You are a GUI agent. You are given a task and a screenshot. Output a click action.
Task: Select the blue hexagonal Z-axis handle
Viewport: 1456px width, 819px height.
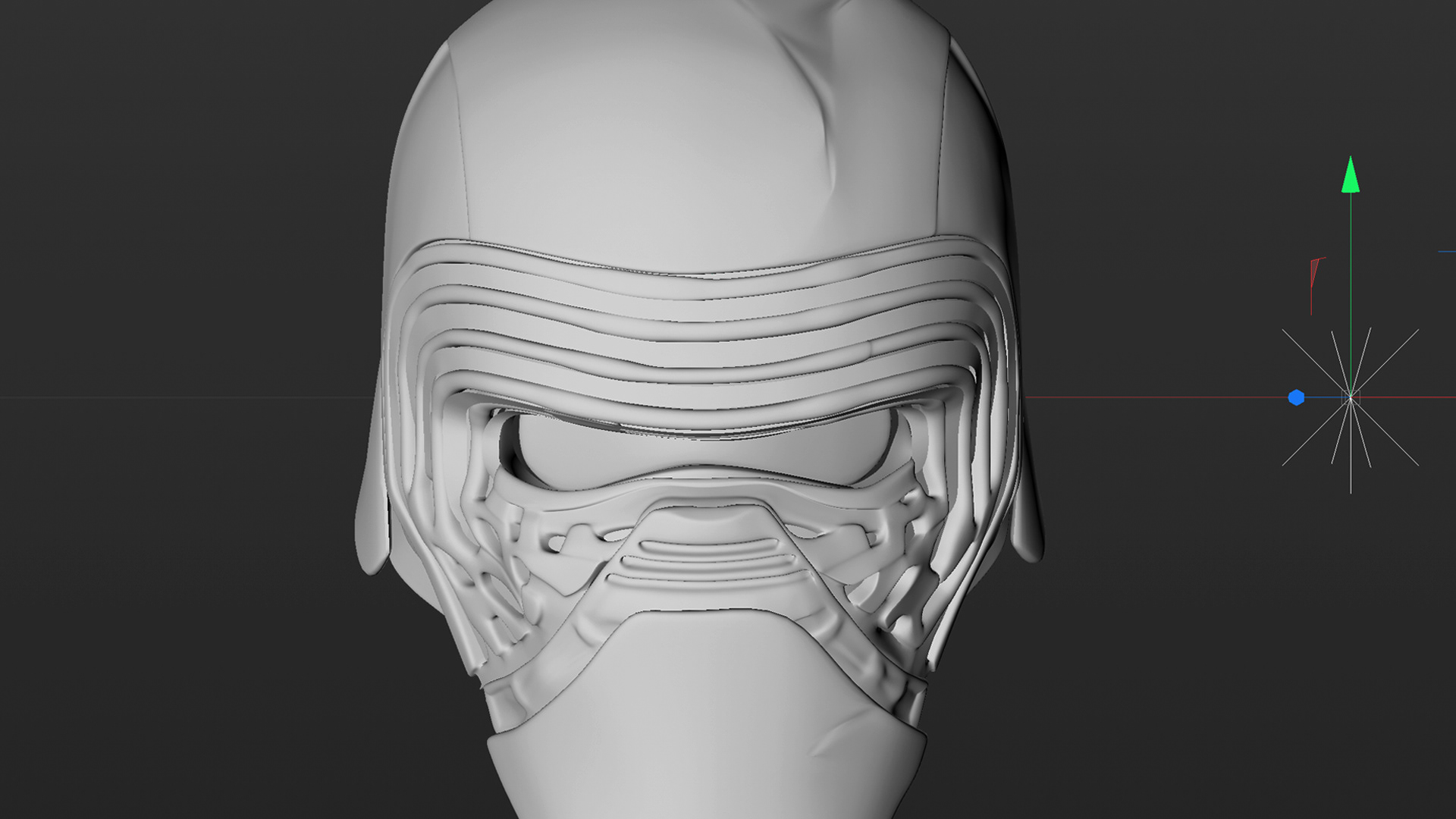click(x=1296, y=397)
